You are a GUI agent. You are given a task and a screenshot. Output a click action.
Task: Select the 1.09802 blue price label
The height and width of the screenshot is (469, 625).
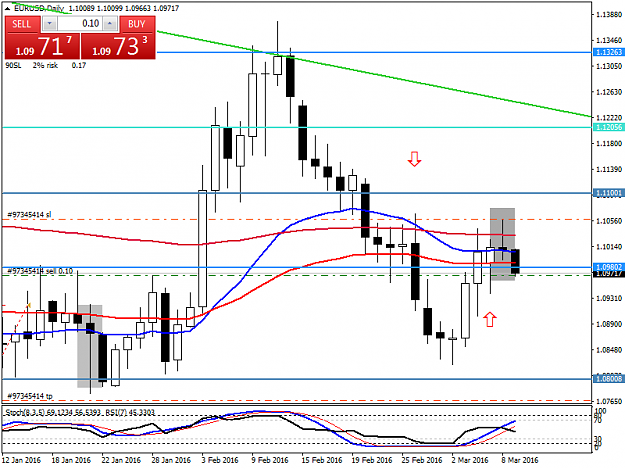pyautogui.click(x=608, y=267)
